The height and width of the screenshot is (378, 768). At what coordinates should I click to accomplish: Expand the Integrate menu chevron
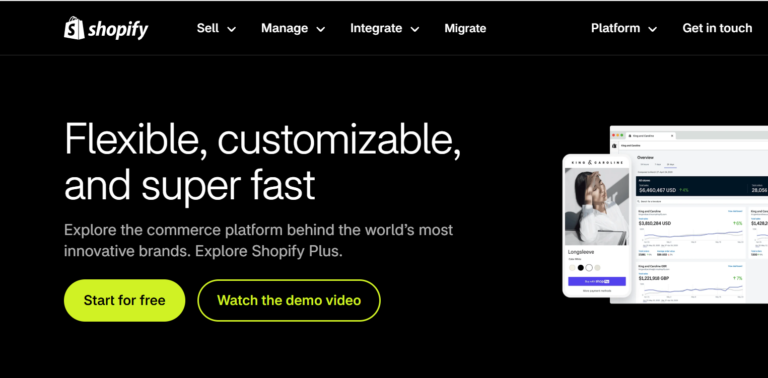pos(415,29)
